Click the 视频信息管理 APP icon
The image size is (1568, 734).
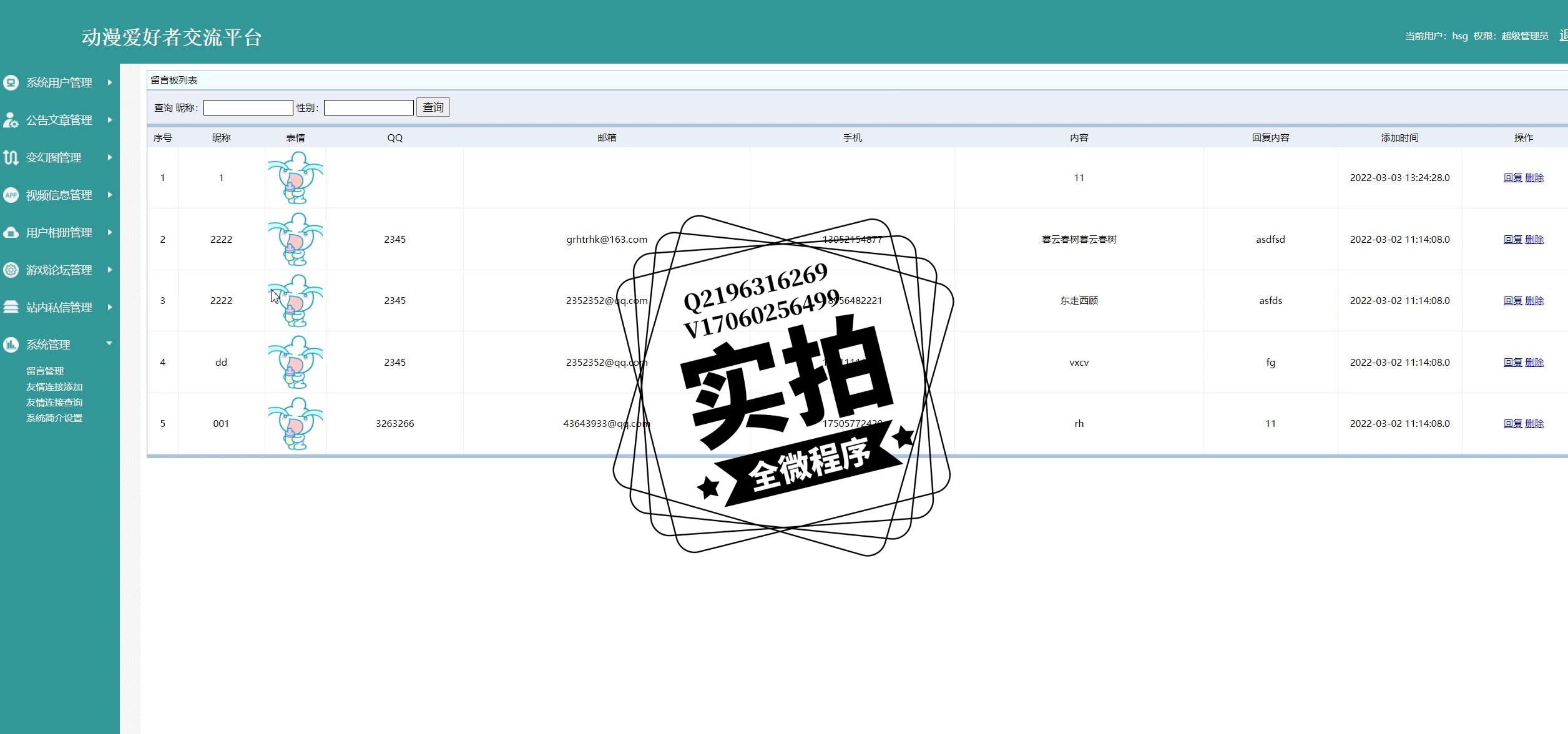pyautogui.click(x=11, y=195)
